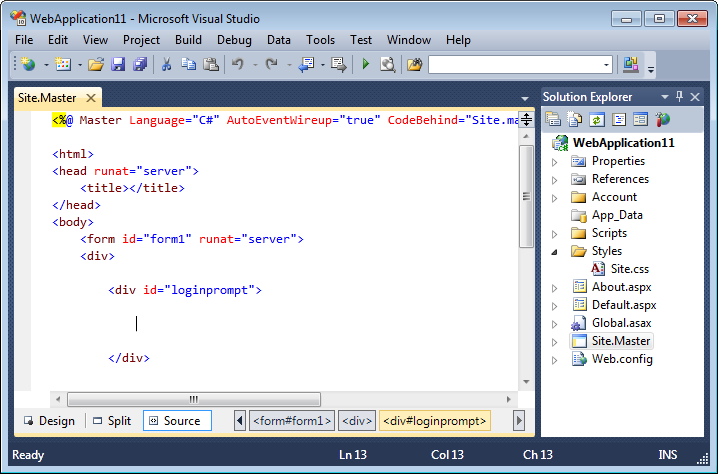This screenshot has width=718, height=474.
Task: Open the Navigate Backward dropdown arrow
Action: click(323, 65)
